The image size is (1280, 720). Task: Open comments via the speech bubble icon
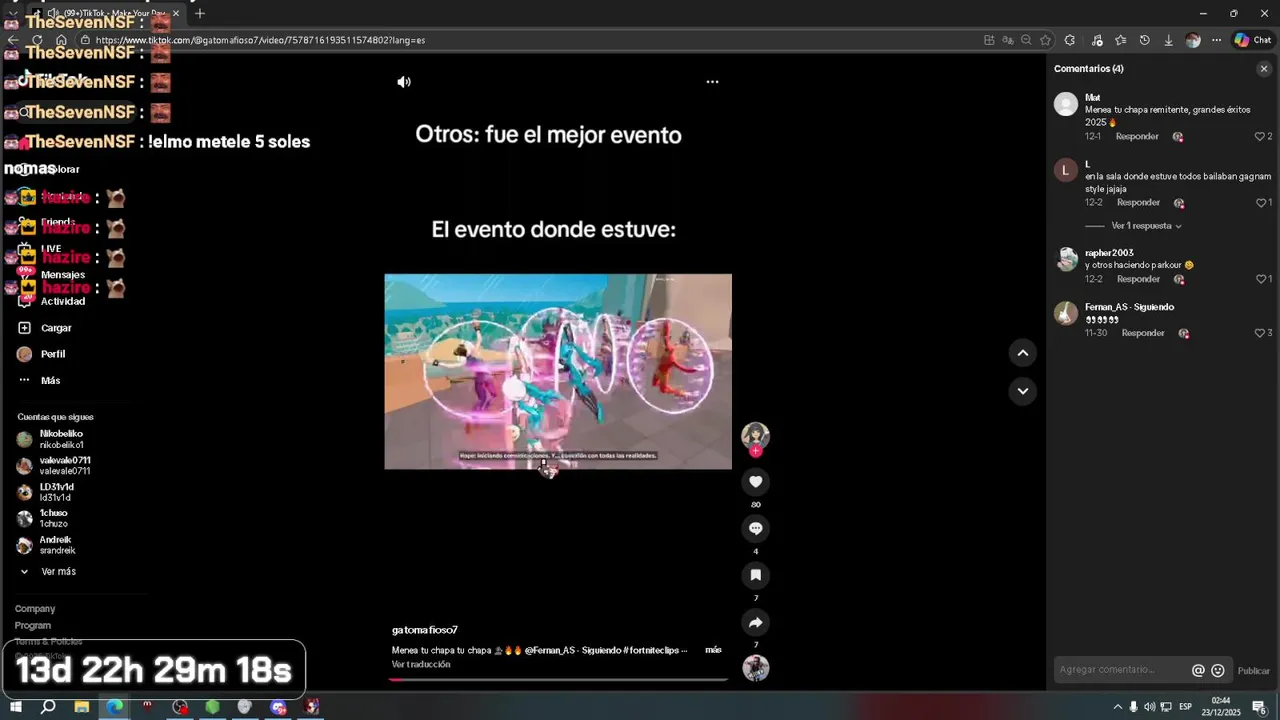pos(755,528)
